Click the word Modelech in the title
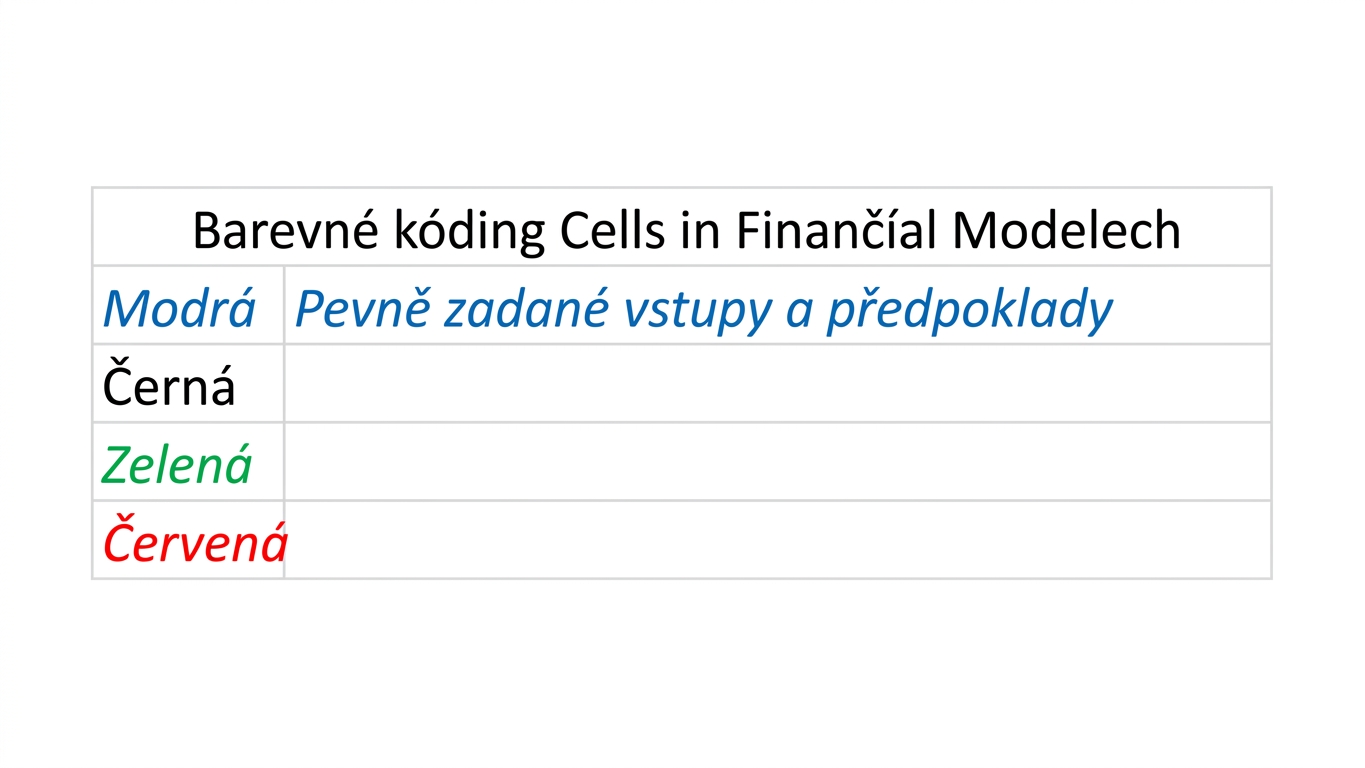 (x=1066, y=230)
